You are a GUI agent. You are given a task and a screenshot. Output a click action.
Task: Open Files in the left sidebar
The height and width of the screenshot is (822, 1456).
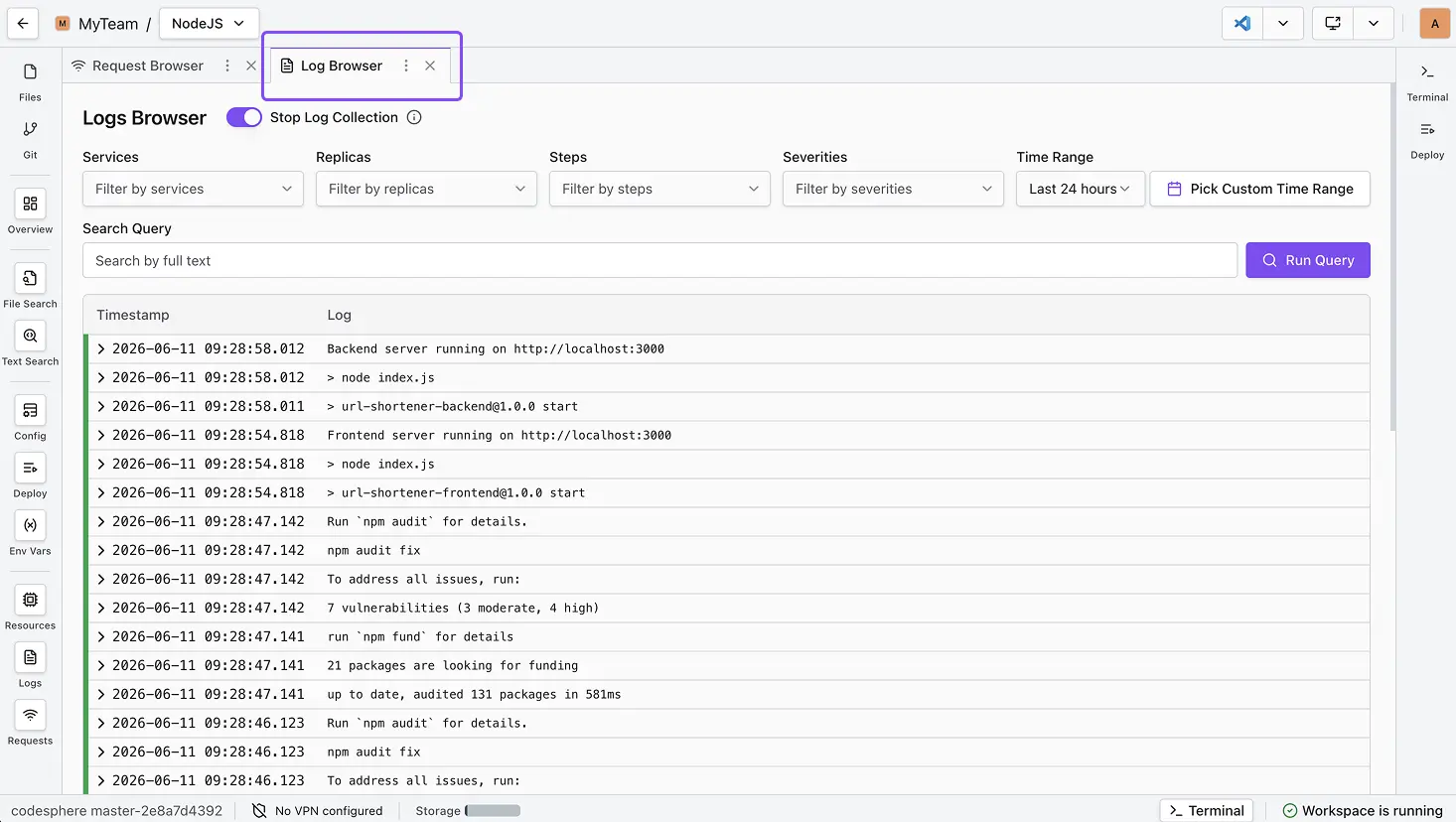30,81
